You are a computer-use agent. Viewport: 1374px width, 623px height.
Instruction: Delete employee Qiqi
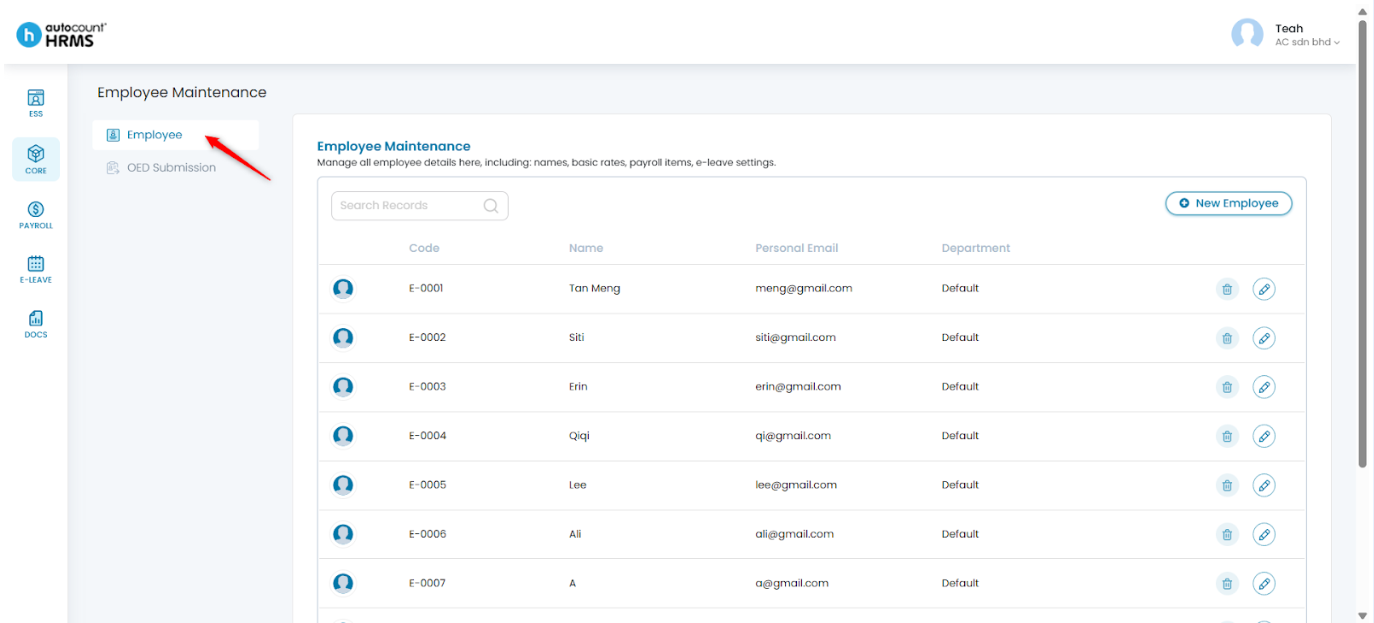pos(1227,436)
